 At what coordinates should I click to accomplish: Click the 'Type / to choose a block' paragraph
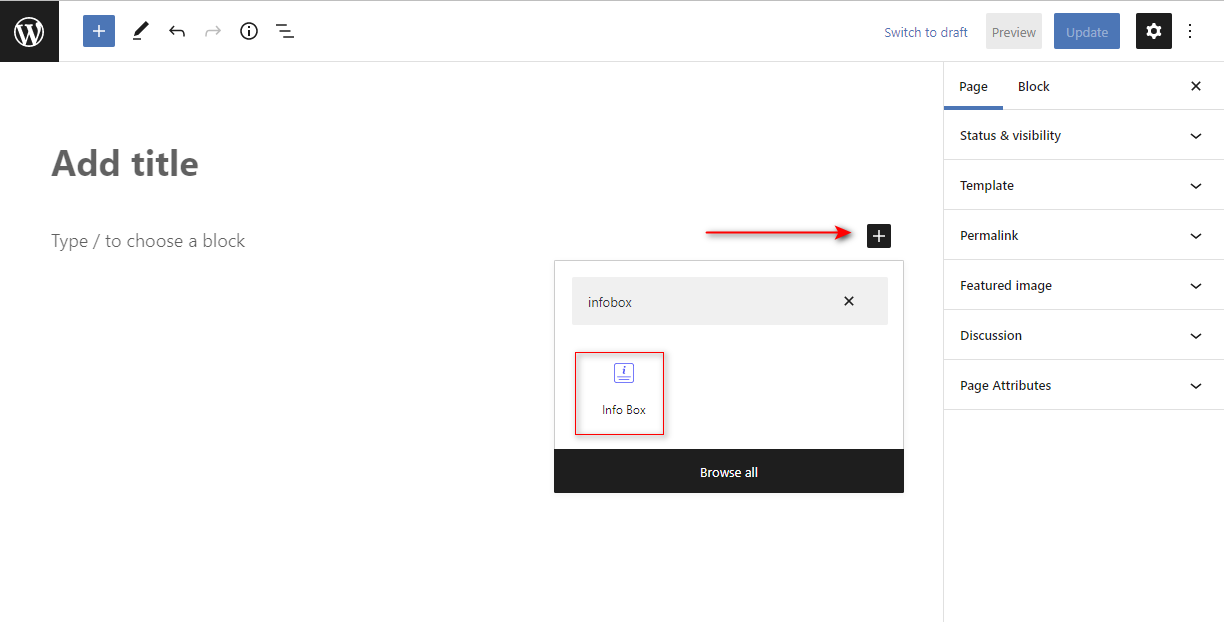pyautogui.click(x=148, y=241)
